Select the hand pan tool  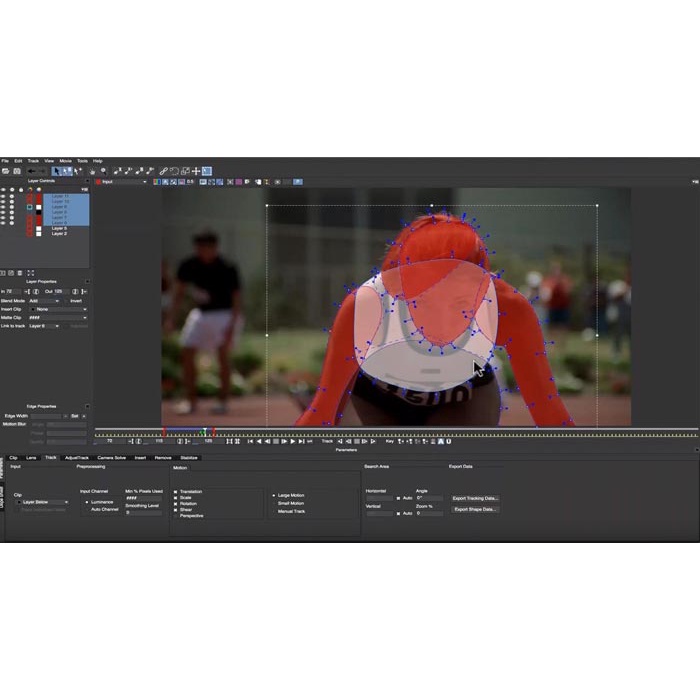pos(91,171)
